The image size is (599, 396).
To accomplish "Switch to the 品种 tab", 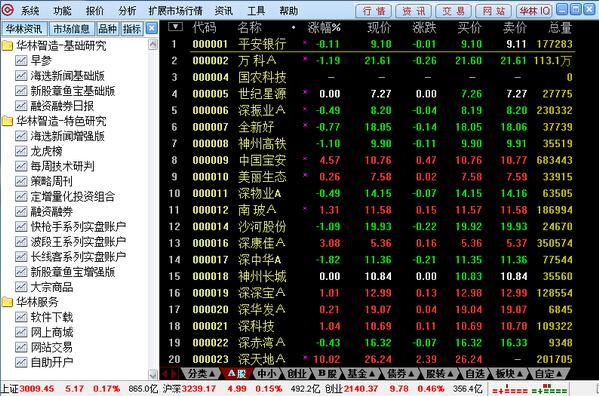I will point(107,29).
